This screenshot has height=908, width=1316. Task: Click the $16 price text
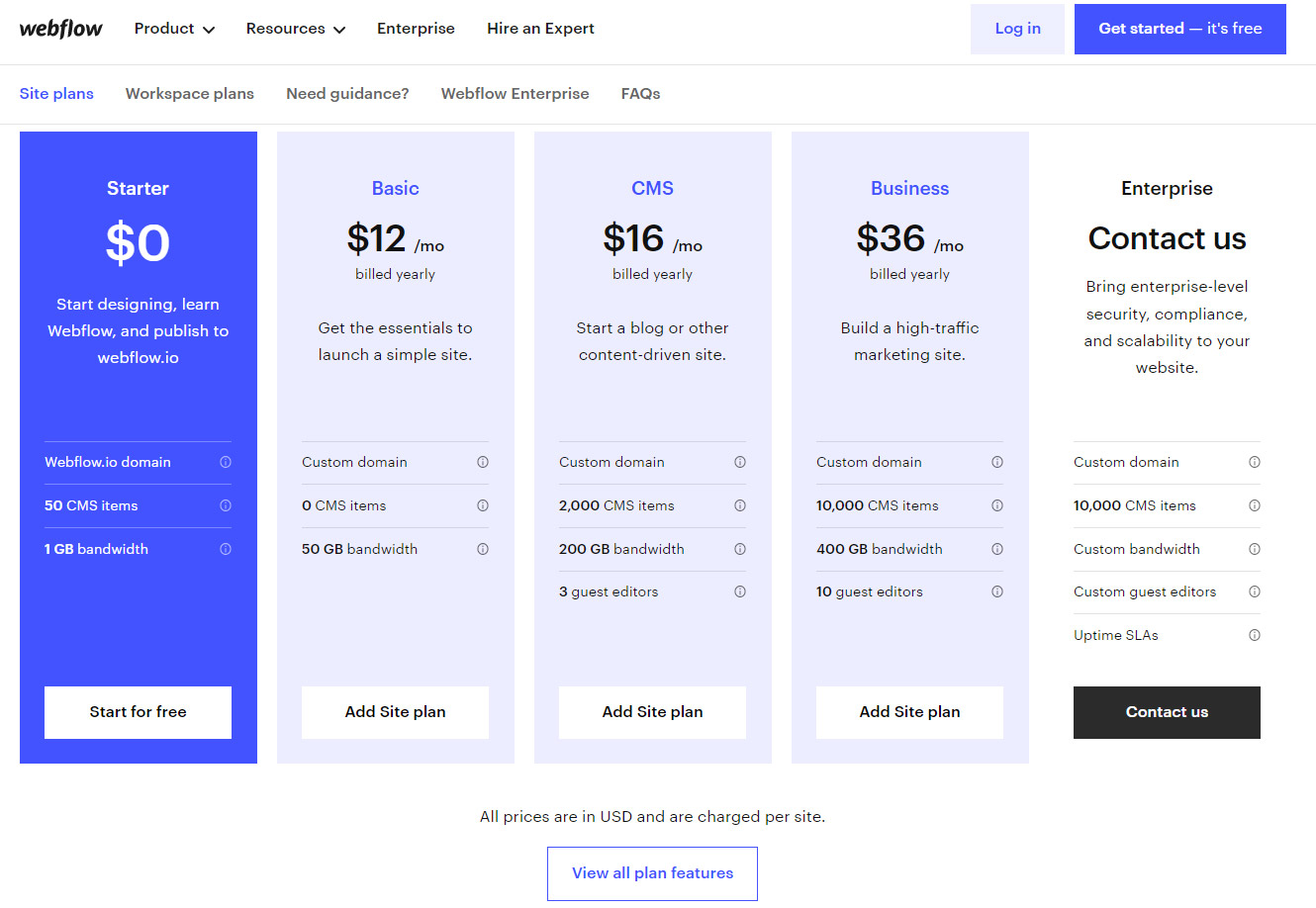coord(633,238)
